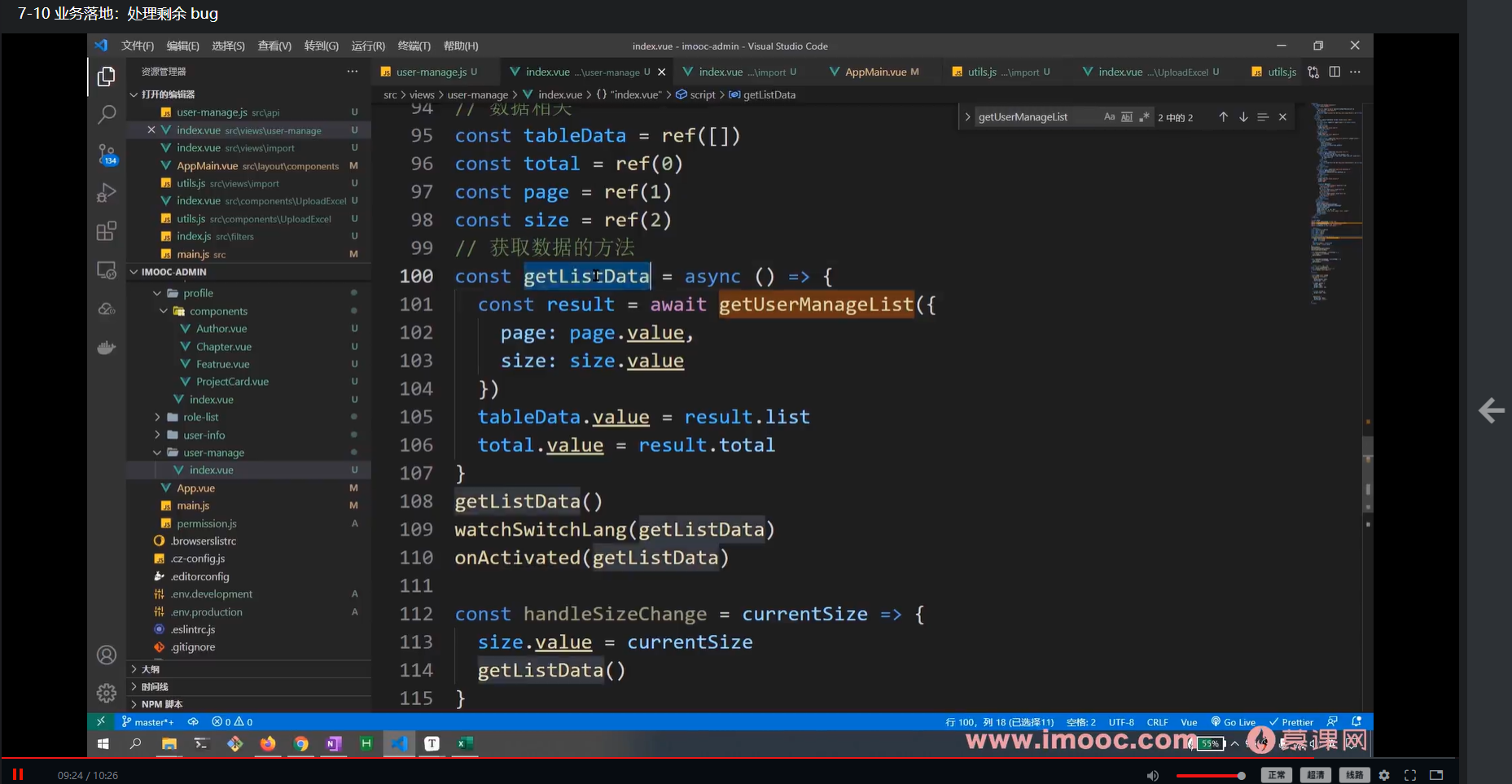Open the Explorer view in activity bar
The image size is (1512, 784).
(x=107, y=77)
